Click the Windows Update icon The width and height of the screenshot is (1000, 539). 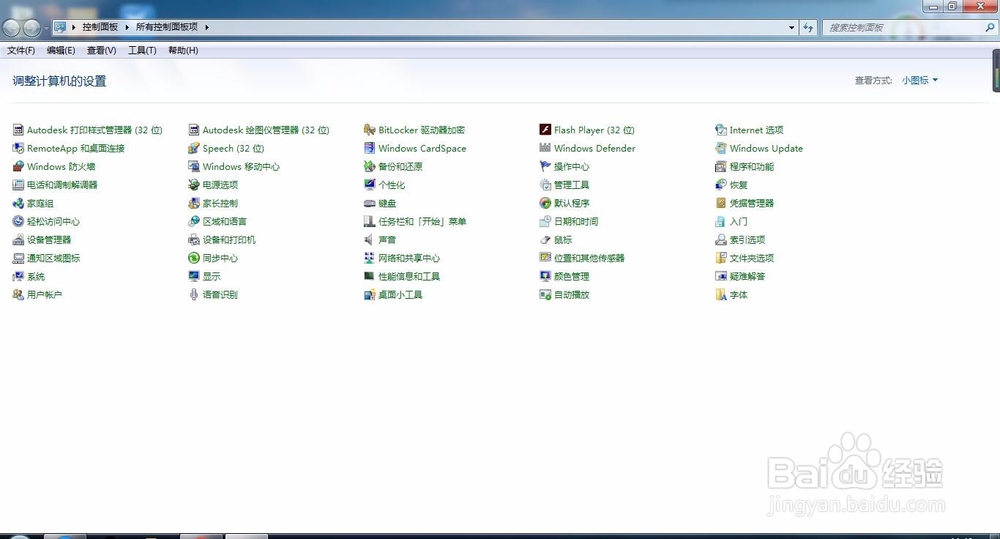(721, 148)
